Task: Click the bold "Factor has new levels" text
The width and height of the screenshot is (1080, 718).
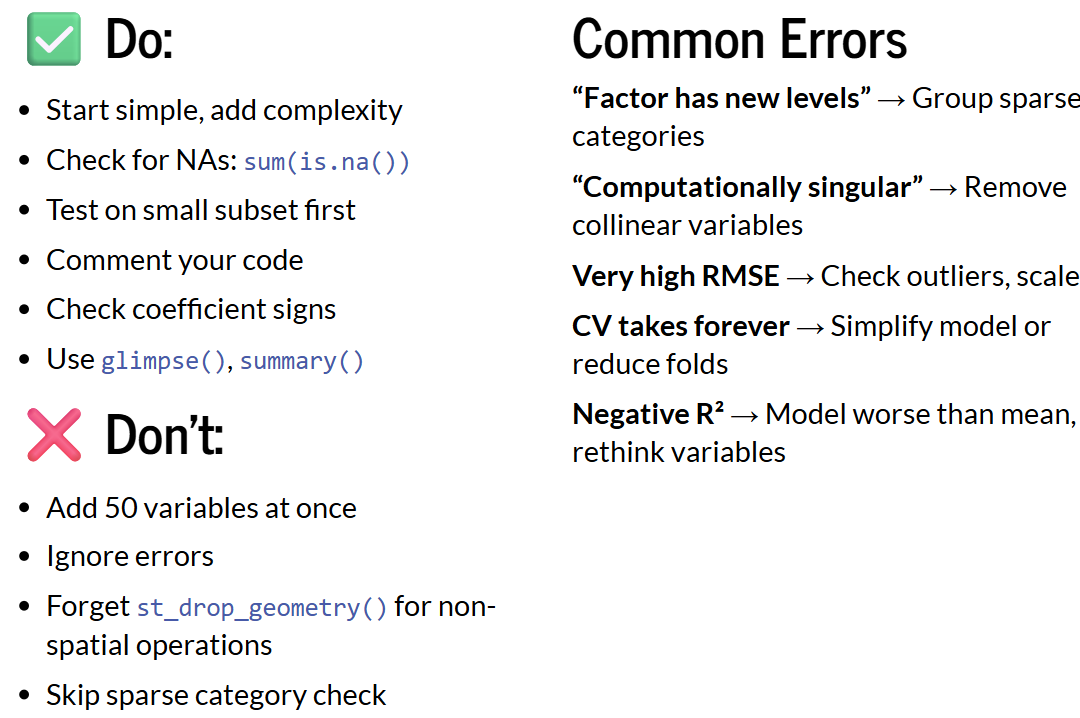Action: [x=721, y=99]
